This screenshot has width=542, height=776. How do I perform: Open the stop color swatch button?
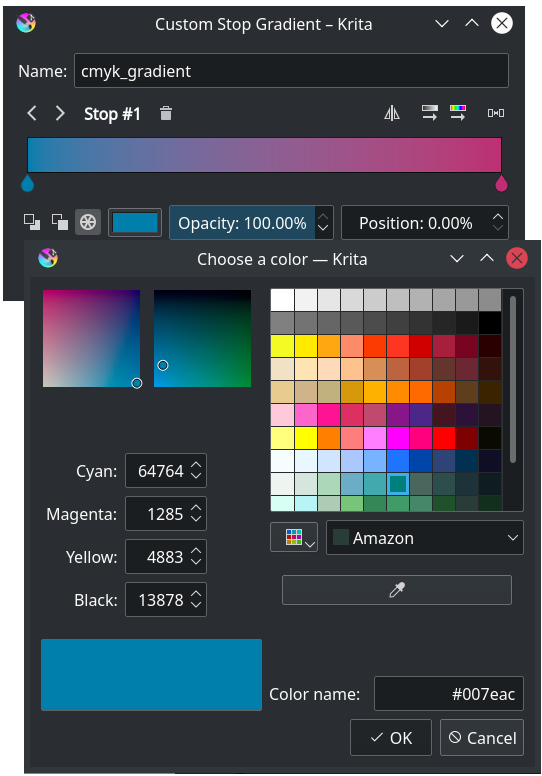pos(135,222)
